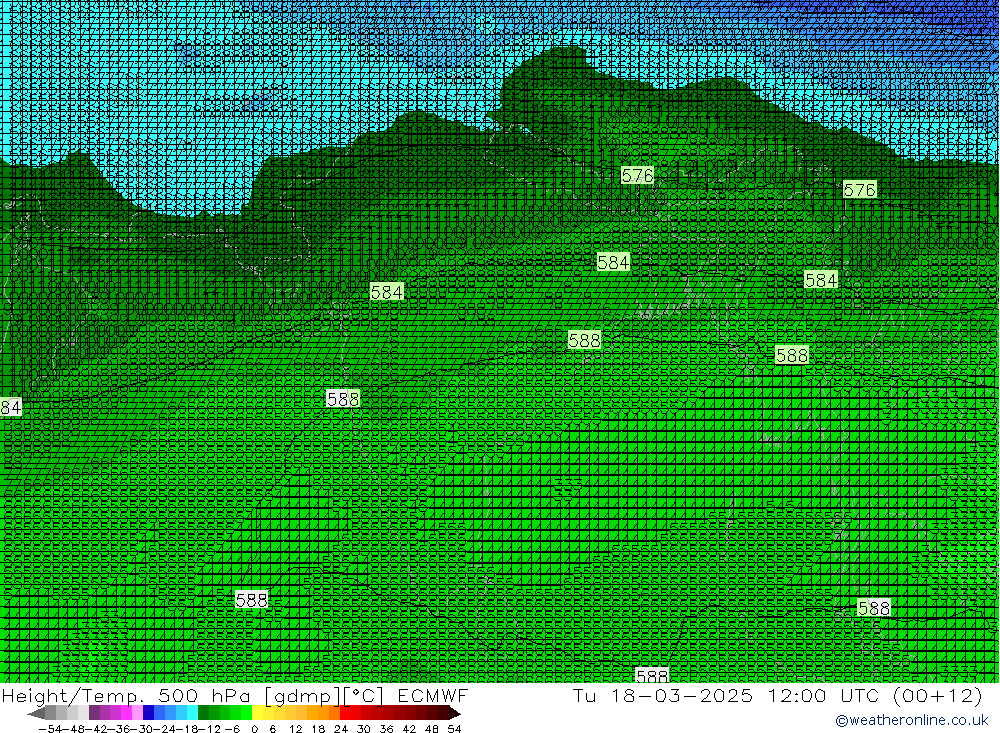This screenshot has height=733, width=1000.
Task: Pick the bright red legend swatch at 24
Action: (345, 713)
